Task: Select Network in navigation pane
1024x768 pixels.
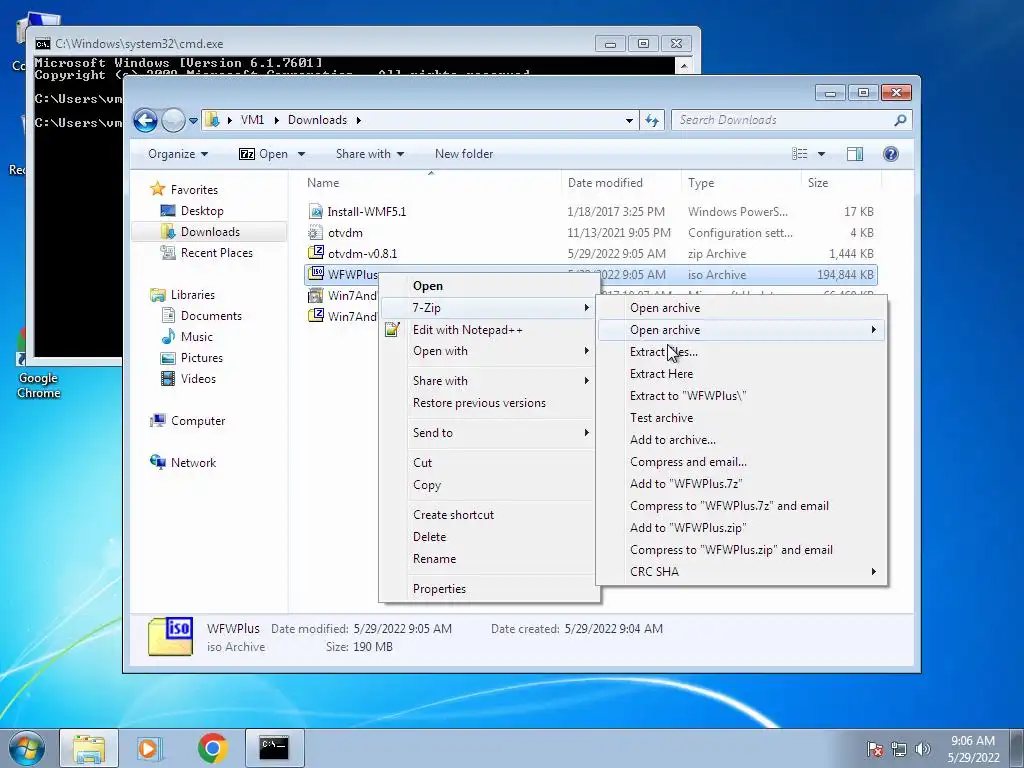Action: point(193,462)
